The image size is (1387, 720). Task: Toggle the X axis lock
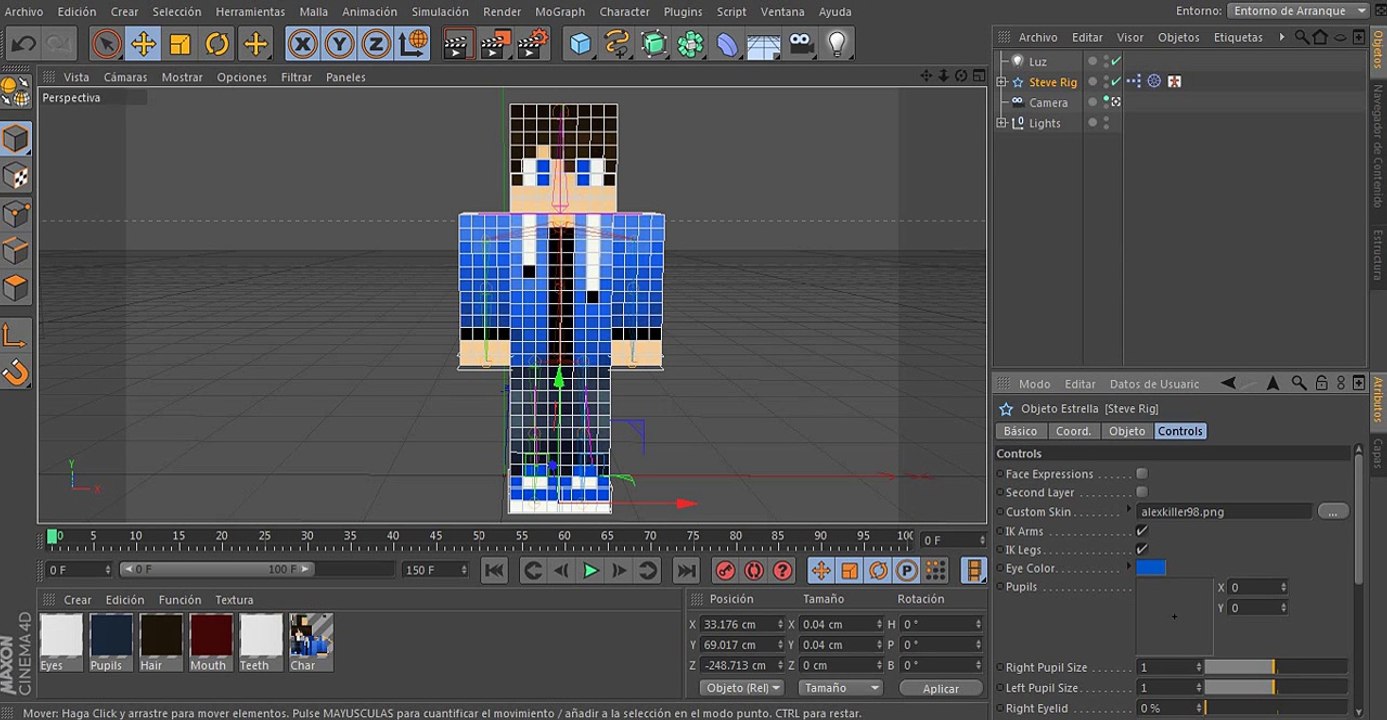302,44
